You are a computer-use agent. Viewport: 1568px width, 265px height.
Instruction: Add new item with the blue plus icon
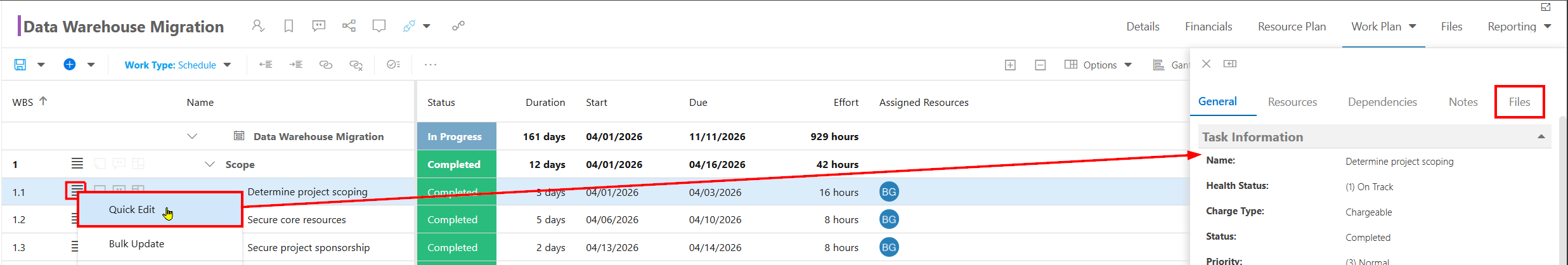pyautogui.click(x=70, y=64)
